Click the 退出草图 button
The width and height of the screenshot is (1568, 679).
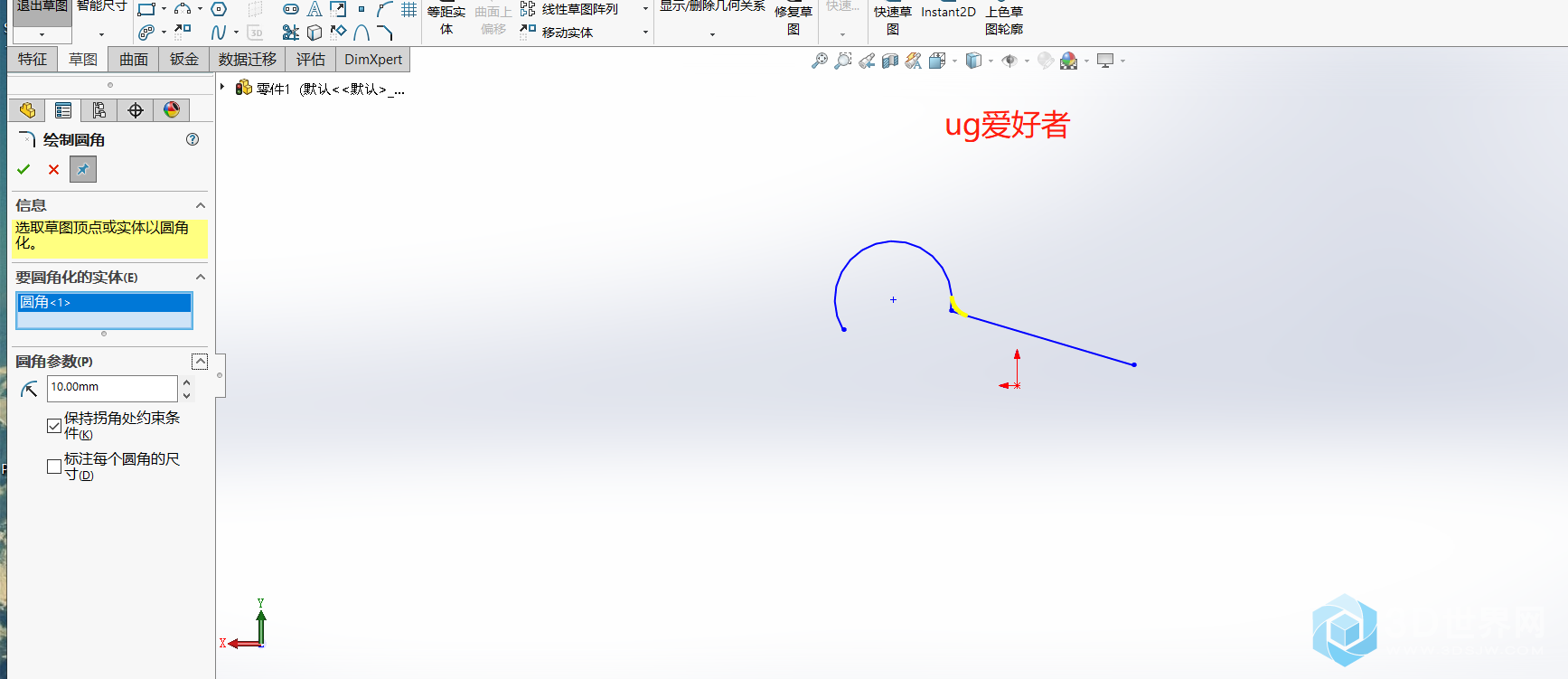[x=42, y=14]
